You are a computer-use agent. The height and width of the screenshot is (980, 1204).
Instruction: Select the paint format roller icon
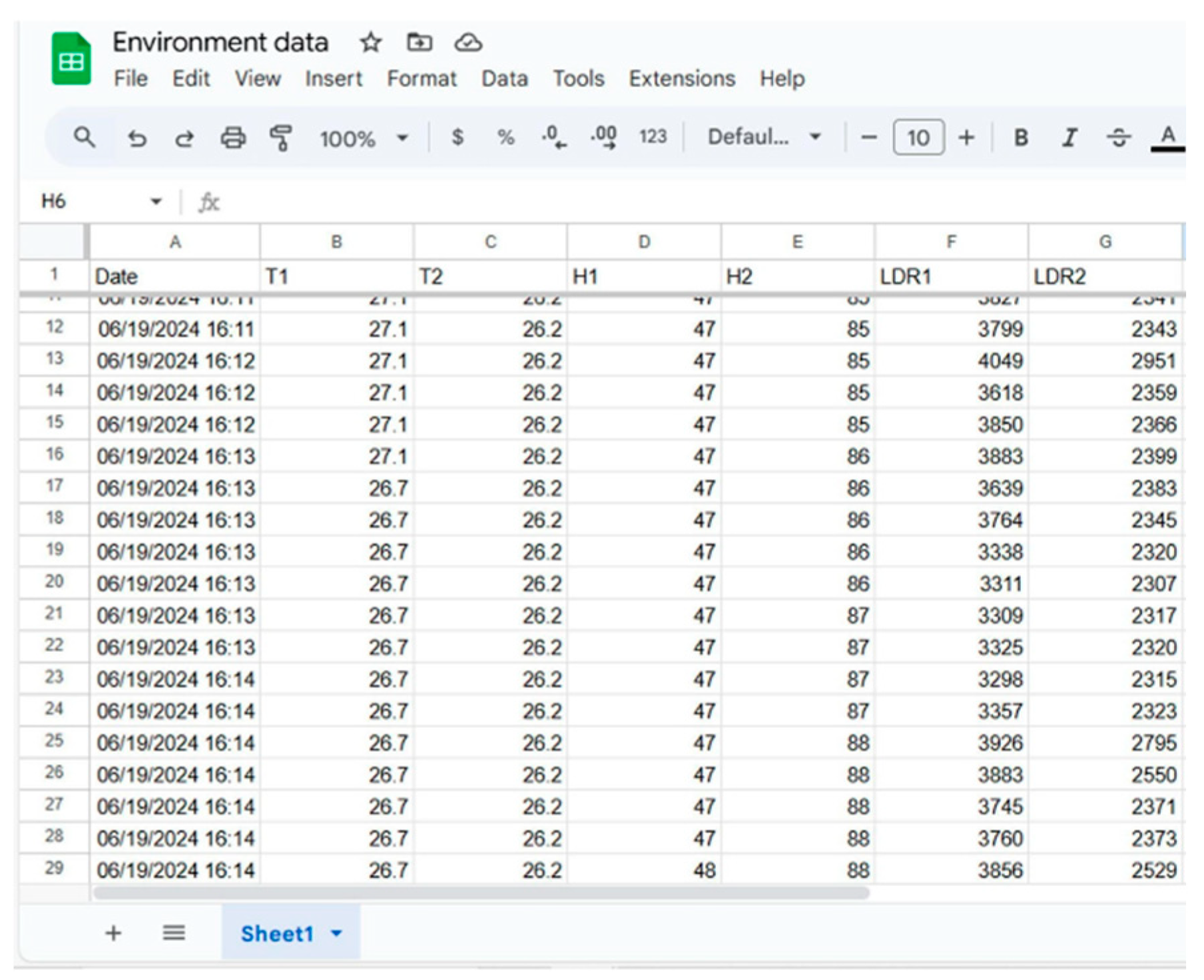click(281, 138)
